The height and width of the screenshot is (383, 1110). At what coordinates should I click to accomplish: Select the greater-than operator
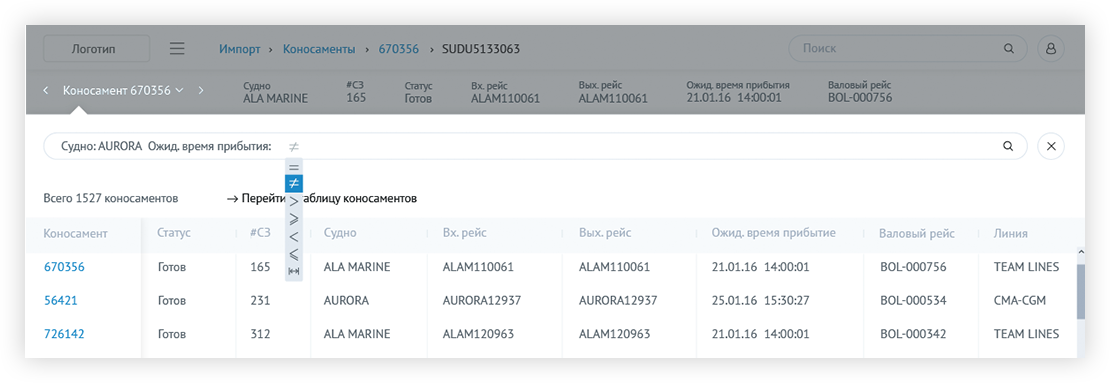(x=294, y=202)
